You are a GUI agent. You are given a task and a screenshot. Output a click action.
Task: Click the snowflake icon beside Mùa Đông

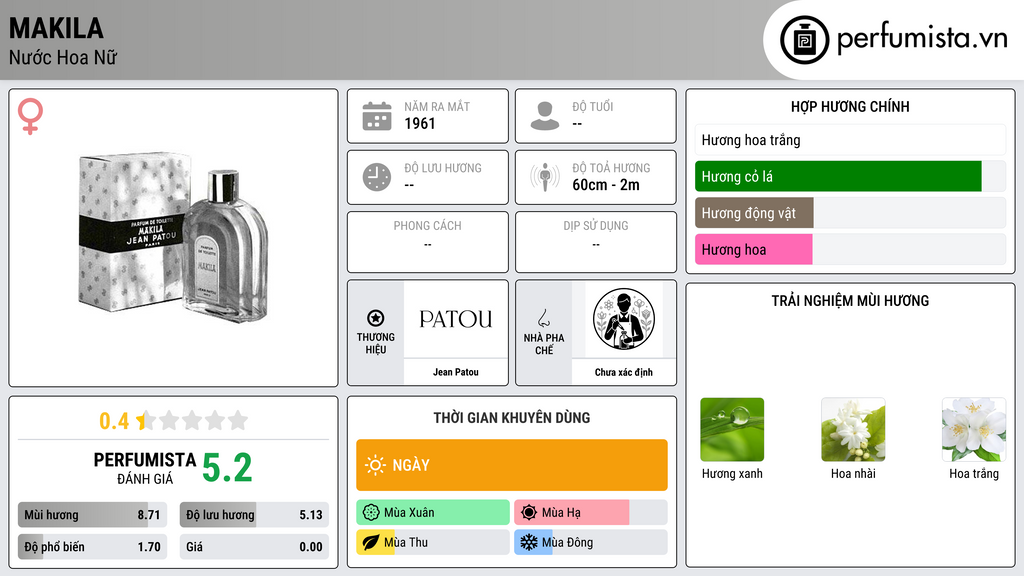coord(529,542)
